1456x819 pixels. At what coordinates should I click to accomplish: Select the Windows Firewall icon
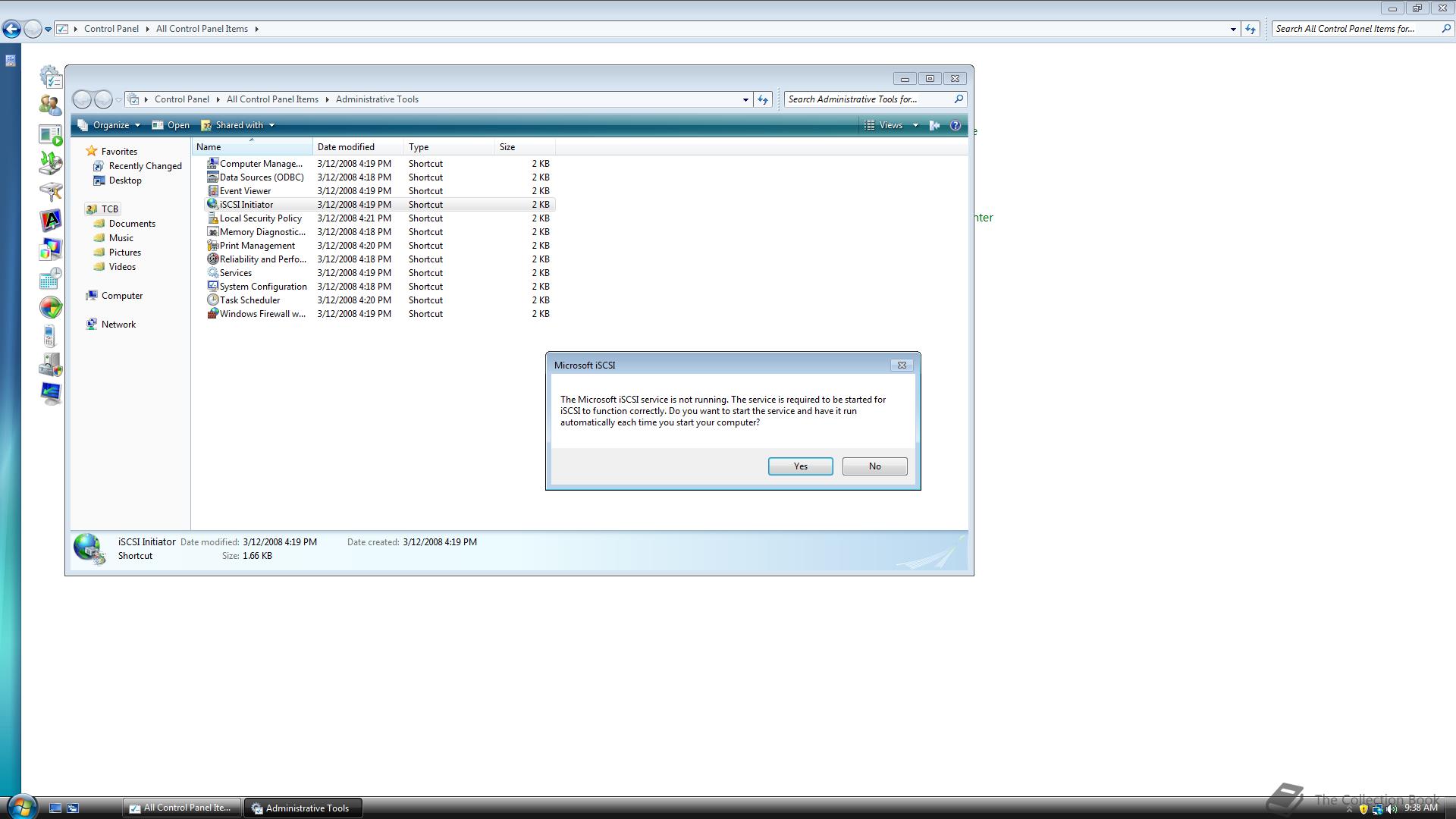coord(213,313)
